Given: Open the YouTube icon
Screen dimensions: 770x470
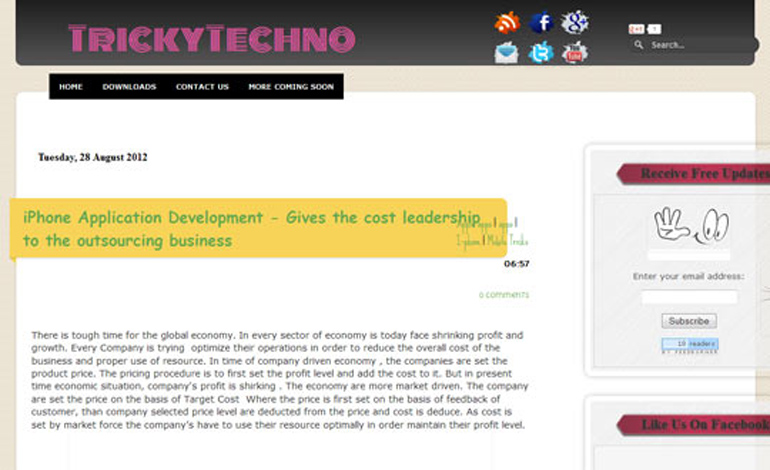Looking at the screenshot, I should 575,53.
